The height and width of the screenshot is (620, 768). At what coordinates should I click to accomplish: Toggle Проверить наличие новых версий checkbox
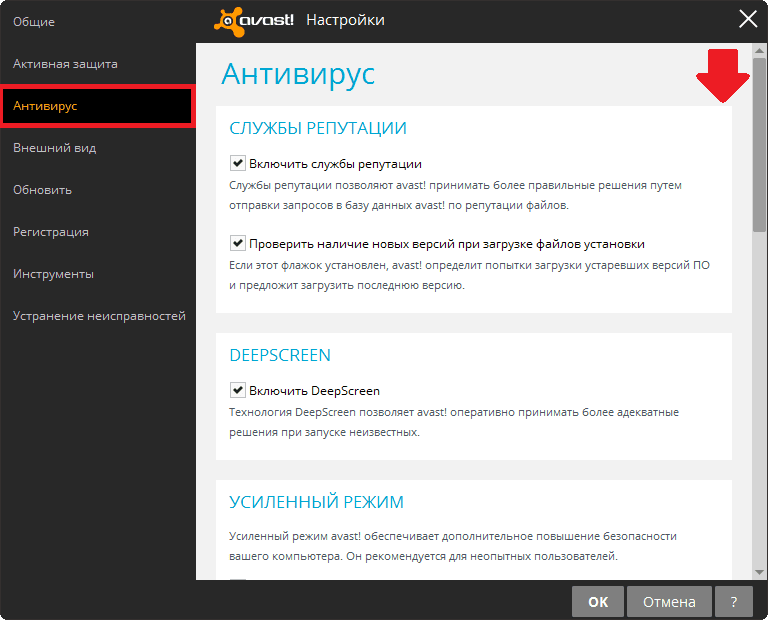(238, 243)
